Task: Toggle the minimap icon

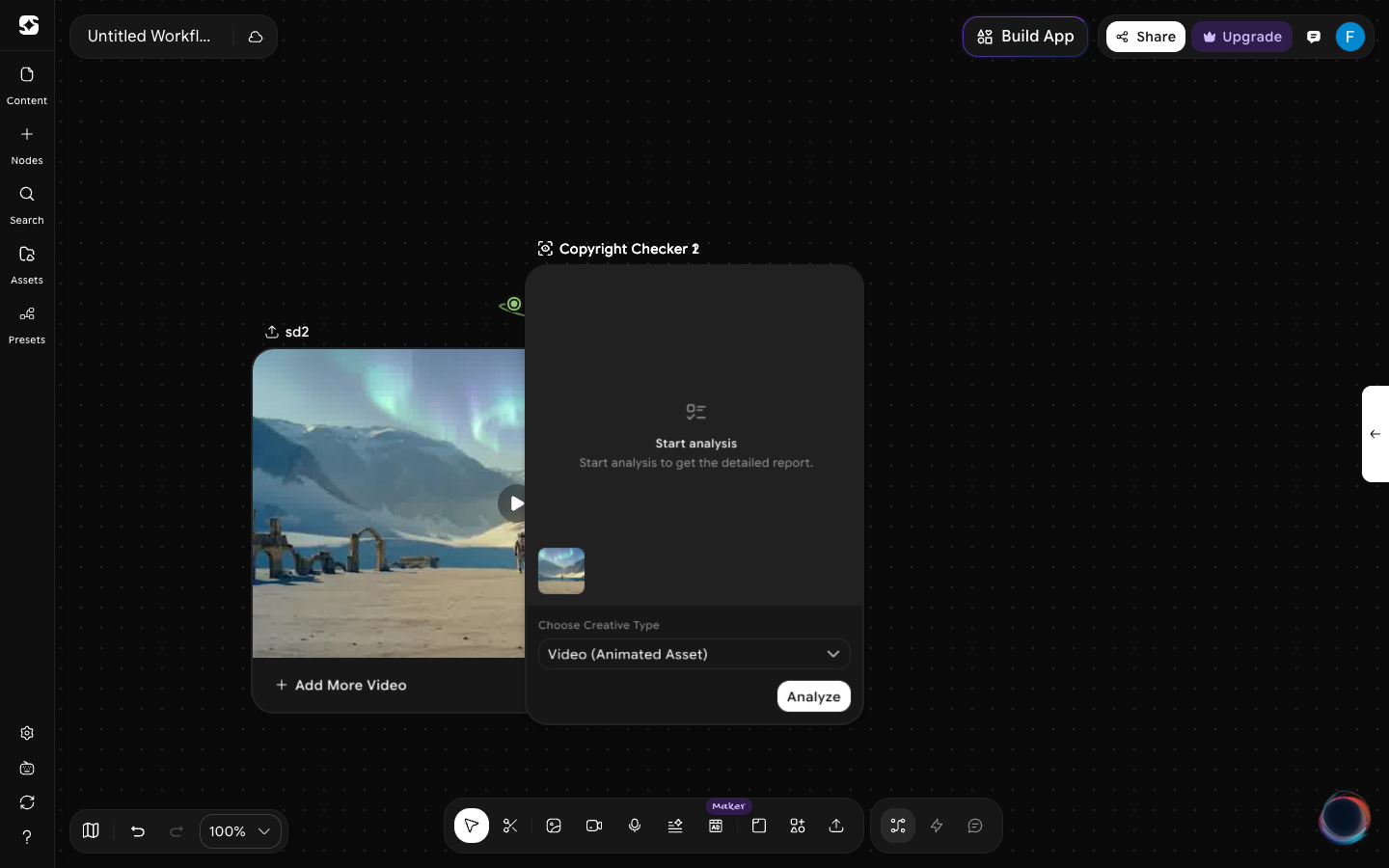Action: point(91,830)
